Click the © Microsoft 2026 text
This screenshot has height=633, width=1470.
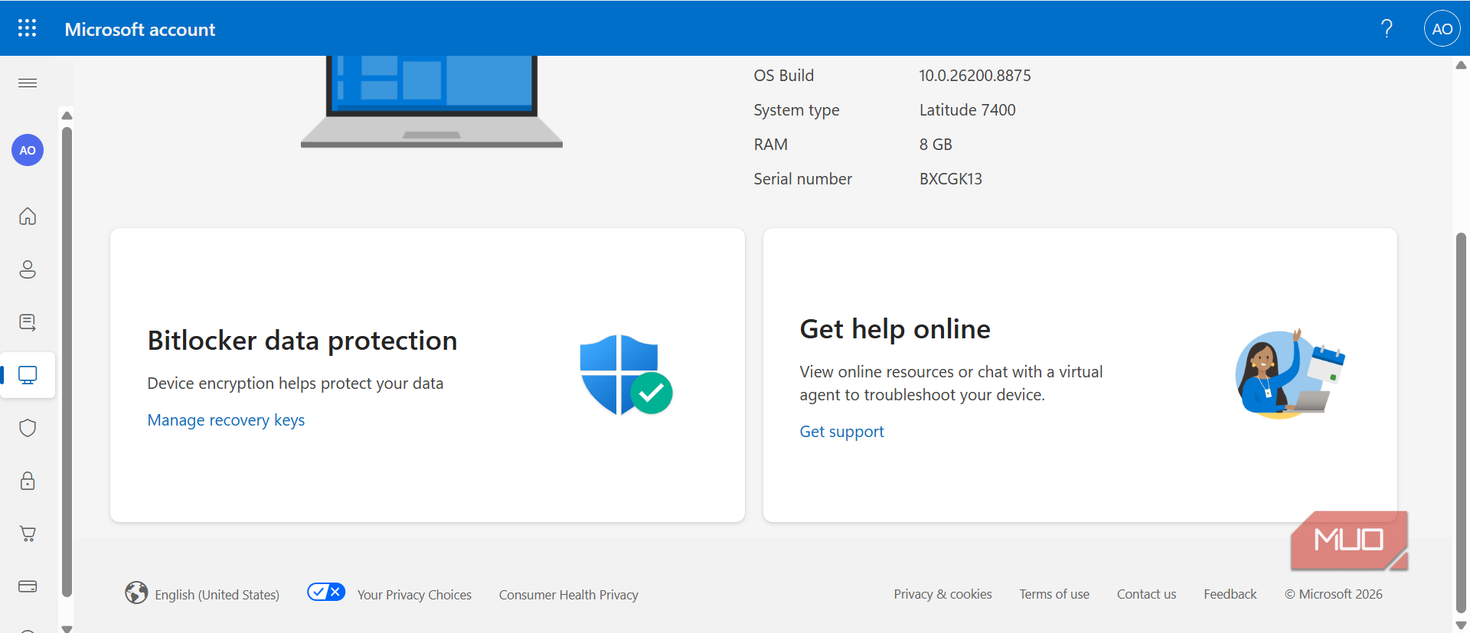[x=1333, y=594]
